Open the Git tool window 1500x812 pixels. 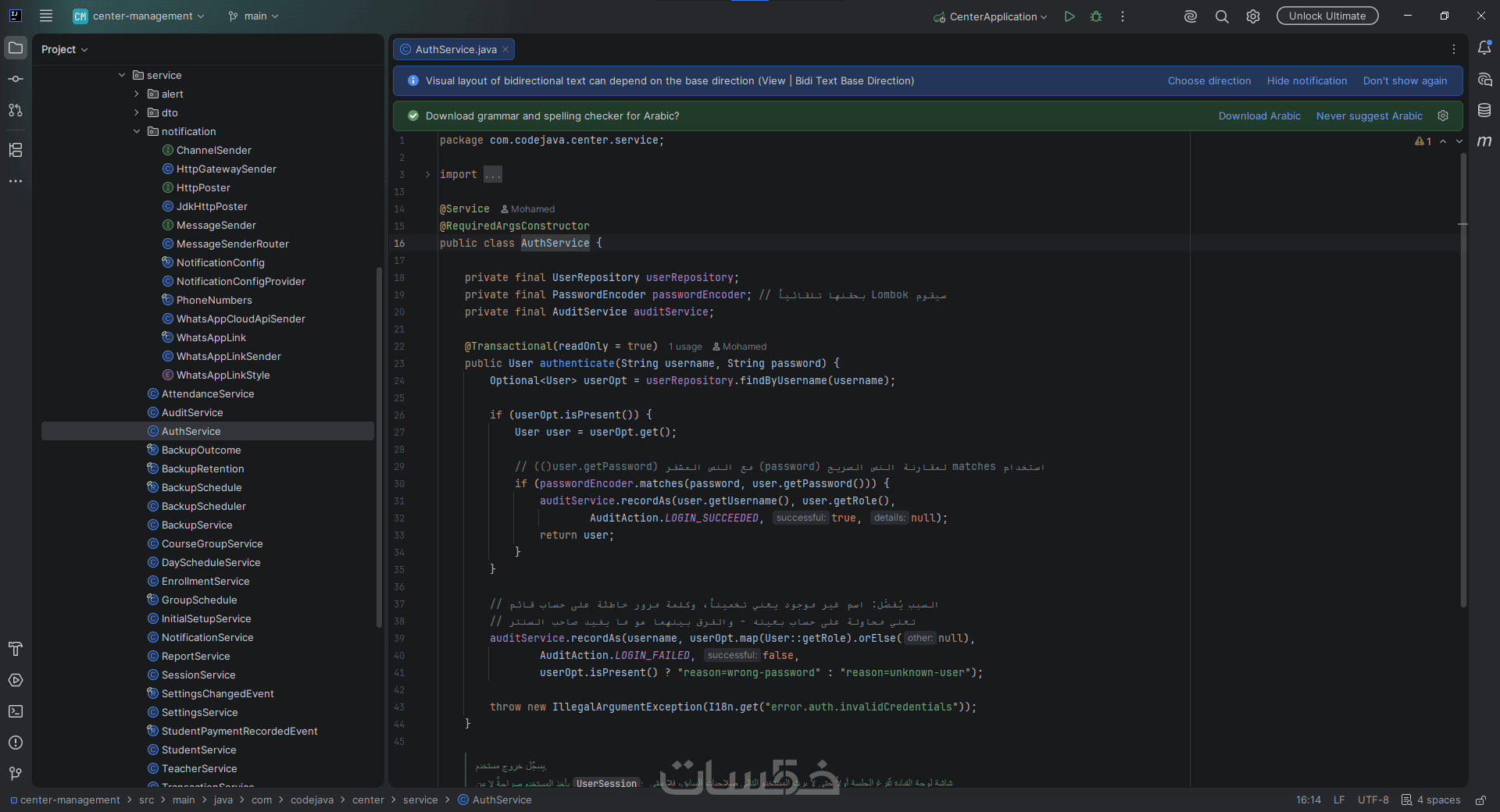click(x=16, y=774)
